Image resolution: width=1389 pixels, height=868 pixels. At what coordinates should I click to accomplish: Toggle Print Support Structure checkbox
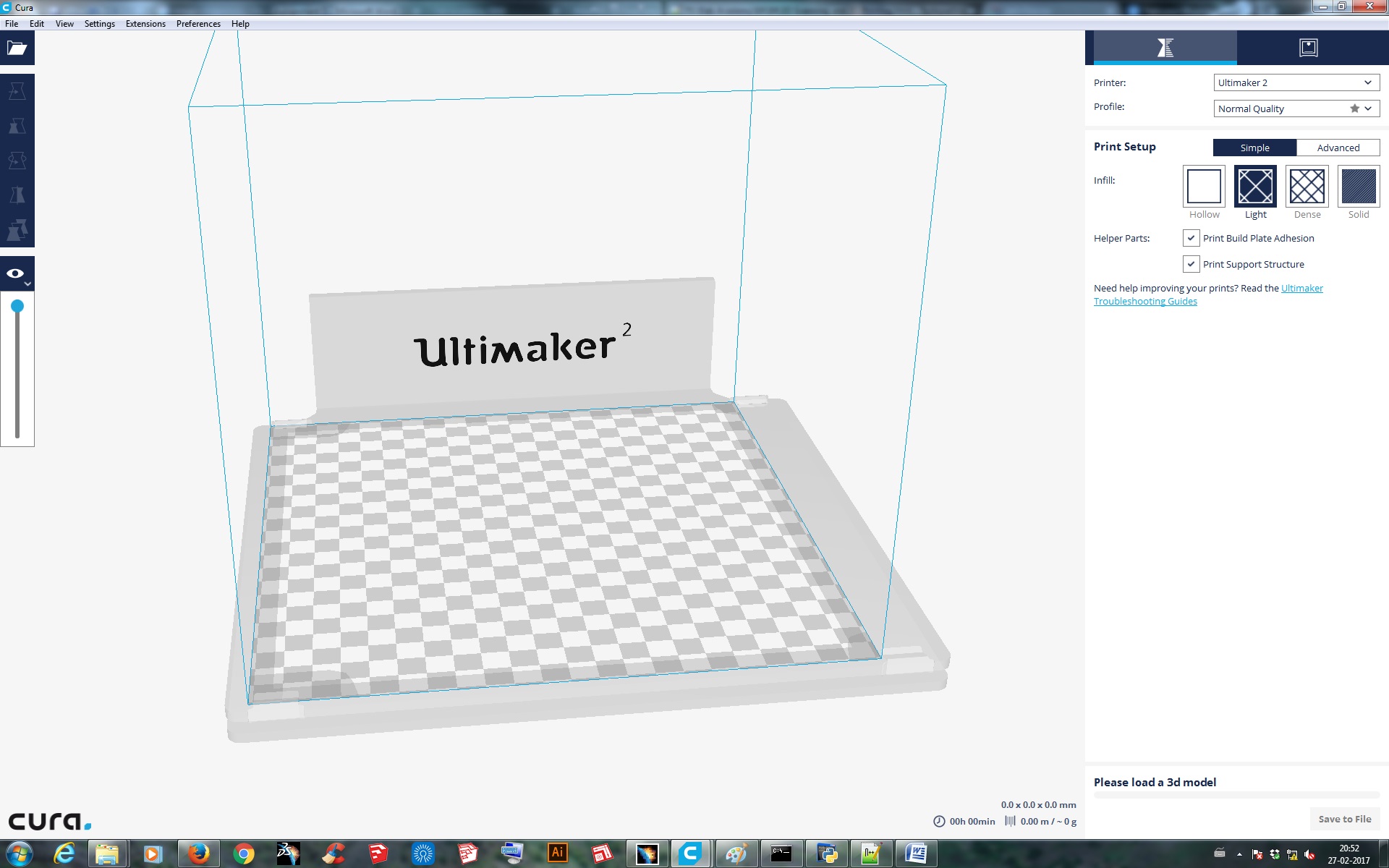pos(1191,264)
